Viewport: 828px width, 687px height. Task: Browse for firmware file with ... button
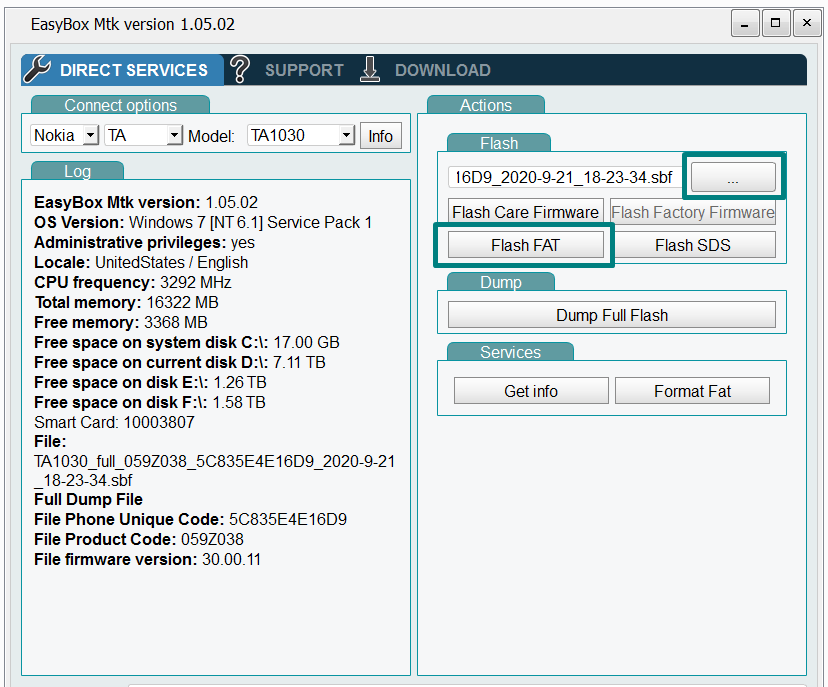click(x=733, y=177)
